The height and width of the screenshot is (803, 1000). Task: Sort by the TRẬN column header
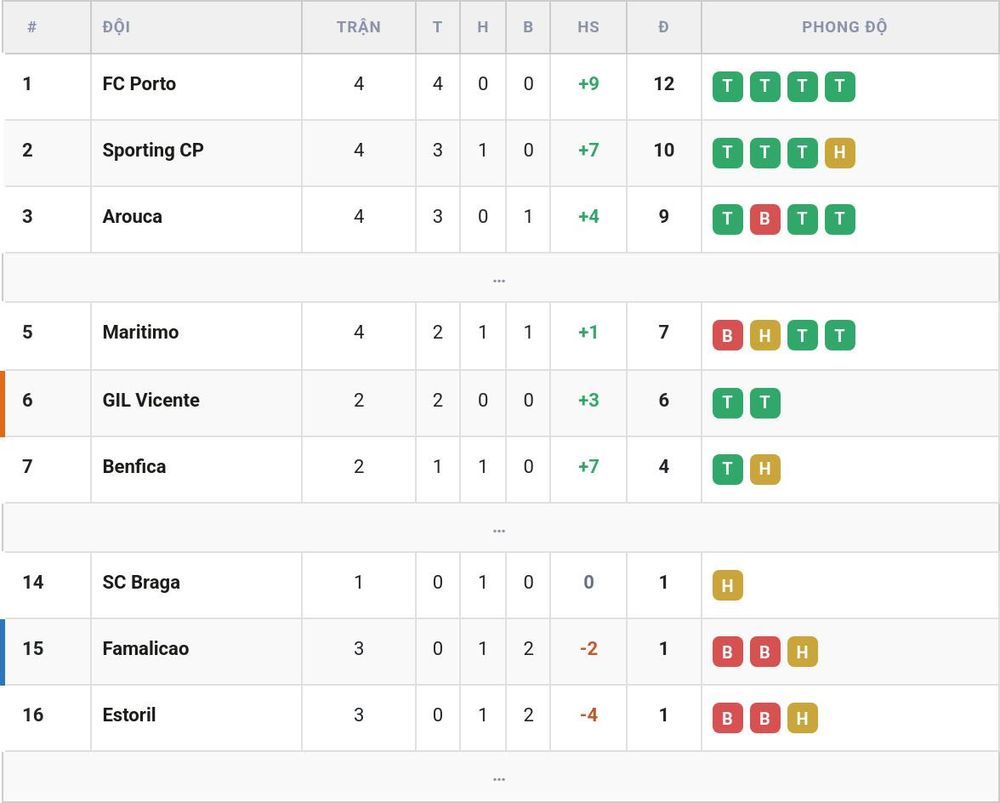coord(358,27)
